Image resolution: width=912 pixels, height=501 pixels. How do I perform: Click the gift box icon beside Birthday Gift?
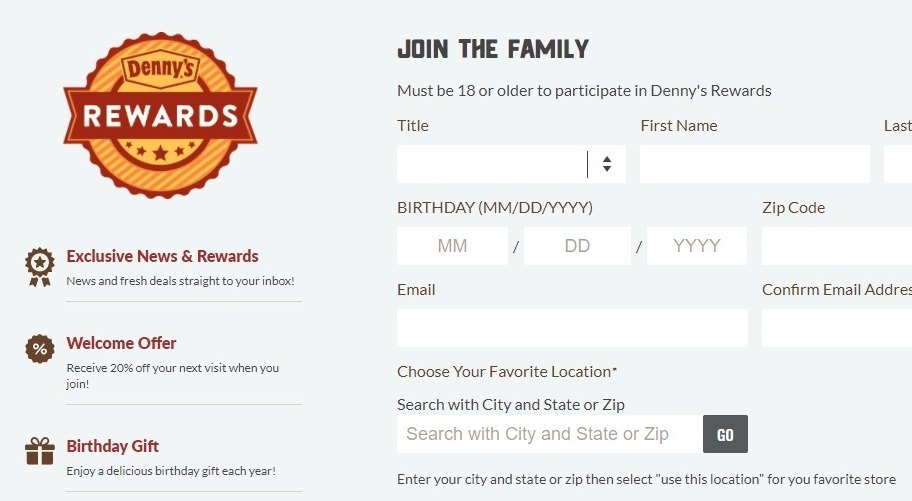click(x=40, y=452)
